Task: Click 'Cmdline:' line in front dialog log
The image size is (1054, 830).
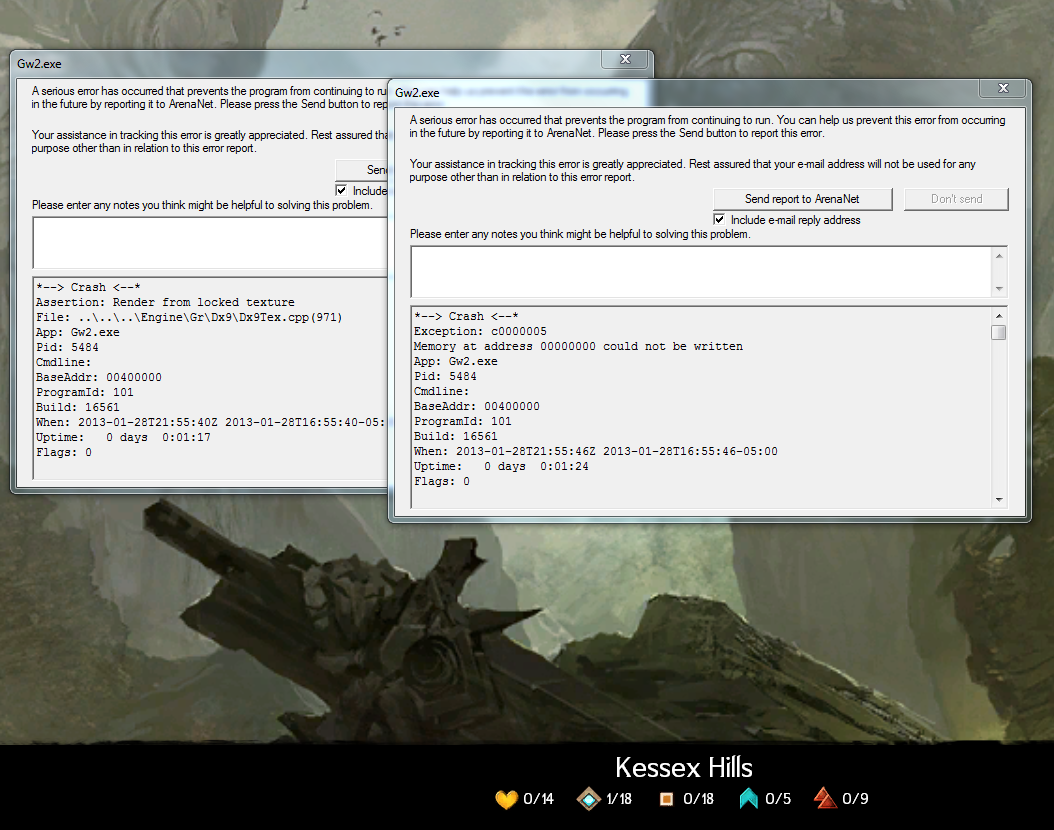Action: tap(442, 391)
